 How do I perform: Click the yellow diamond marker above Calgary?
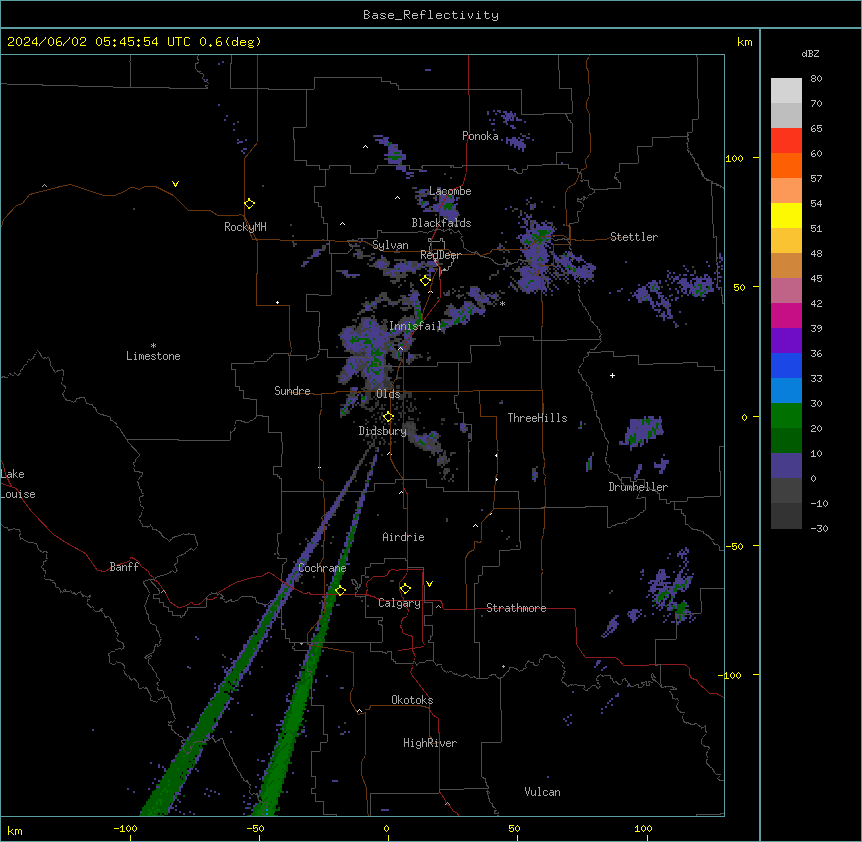406,589
